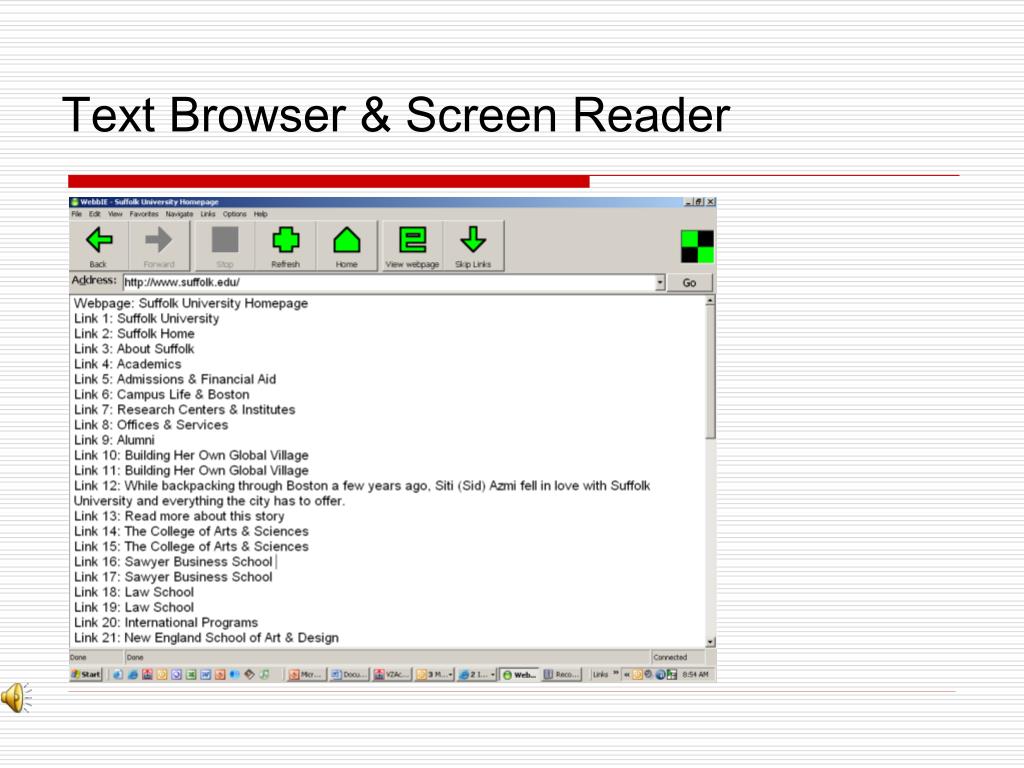Choose Link 18: Law School

click(134, 592)
